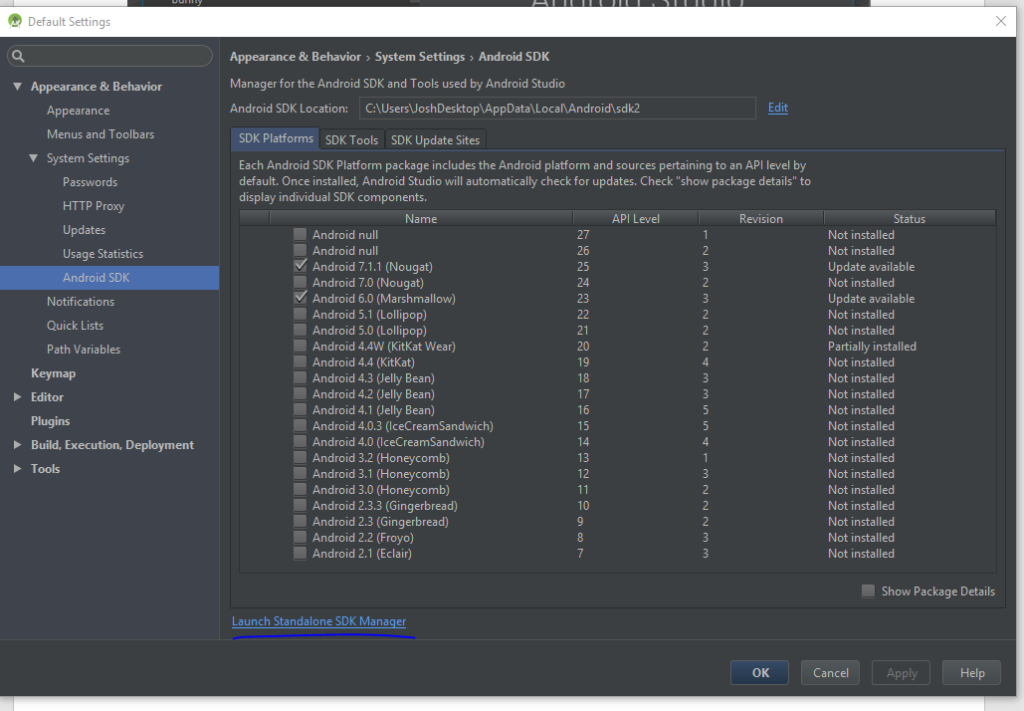The height and width of the screenshot is (711, 1024).
Task: Switch to the SDK Tools tab
Action: click(351, 140)
